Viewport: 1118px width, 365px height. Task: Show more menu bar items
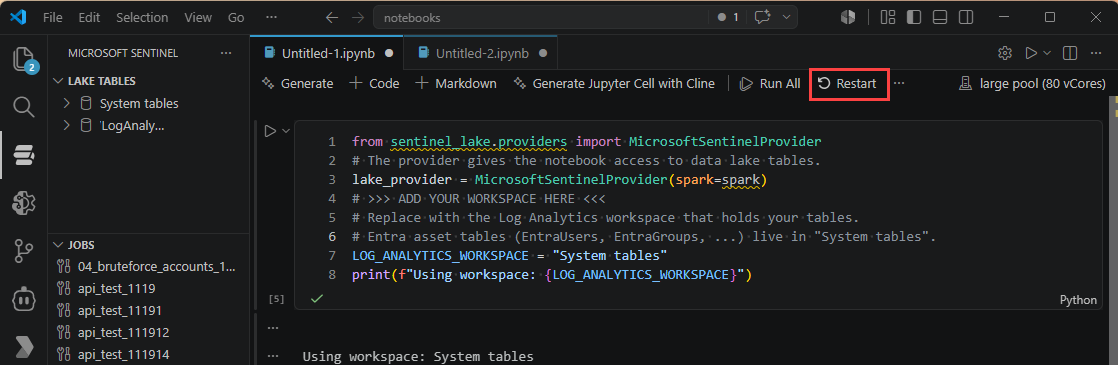271,17
